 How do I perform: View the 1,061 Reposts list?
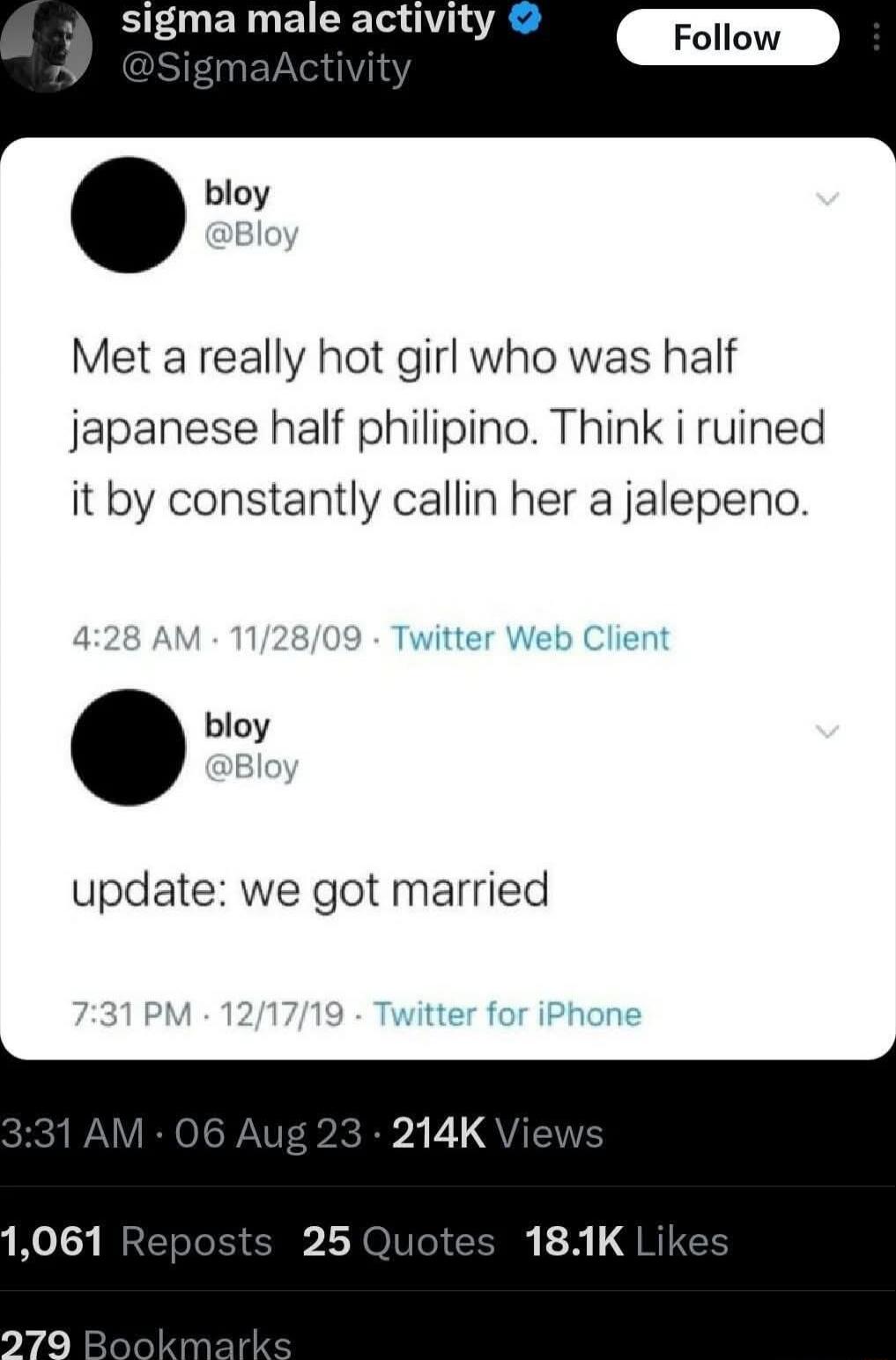(x=137, y=1241)
